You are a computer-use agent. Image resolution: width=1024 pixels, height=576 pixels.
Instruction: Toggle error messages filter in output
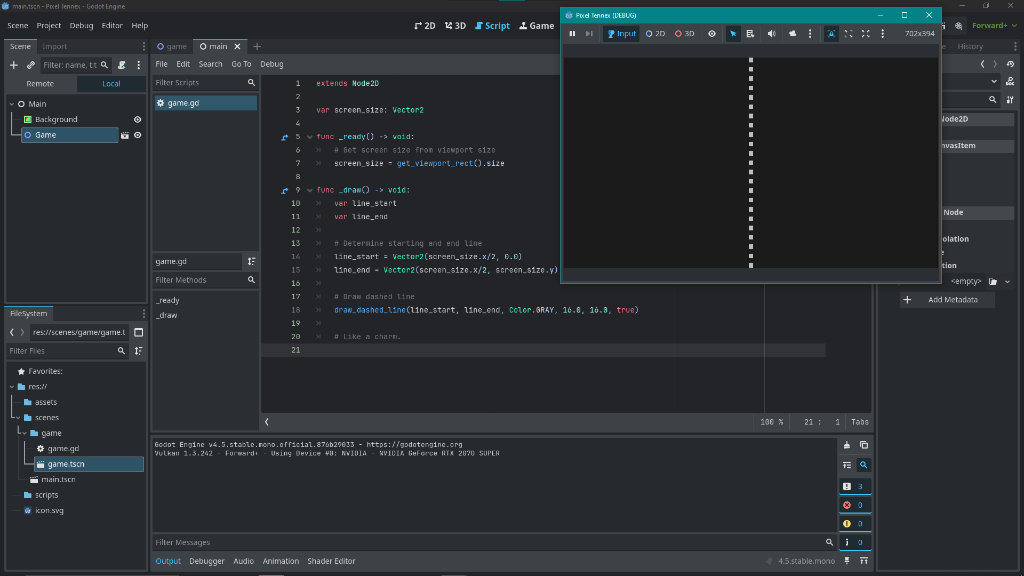coord(855,505)
